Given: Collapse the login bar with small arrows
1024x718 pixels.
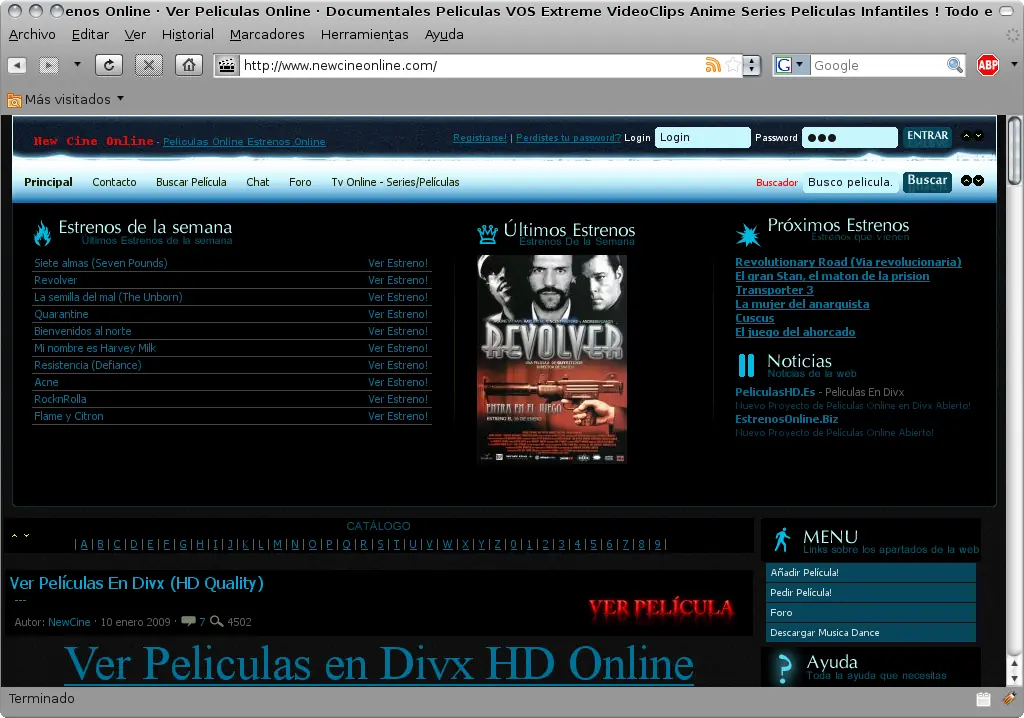Looking at the screenshot, I should pos(972,136).
